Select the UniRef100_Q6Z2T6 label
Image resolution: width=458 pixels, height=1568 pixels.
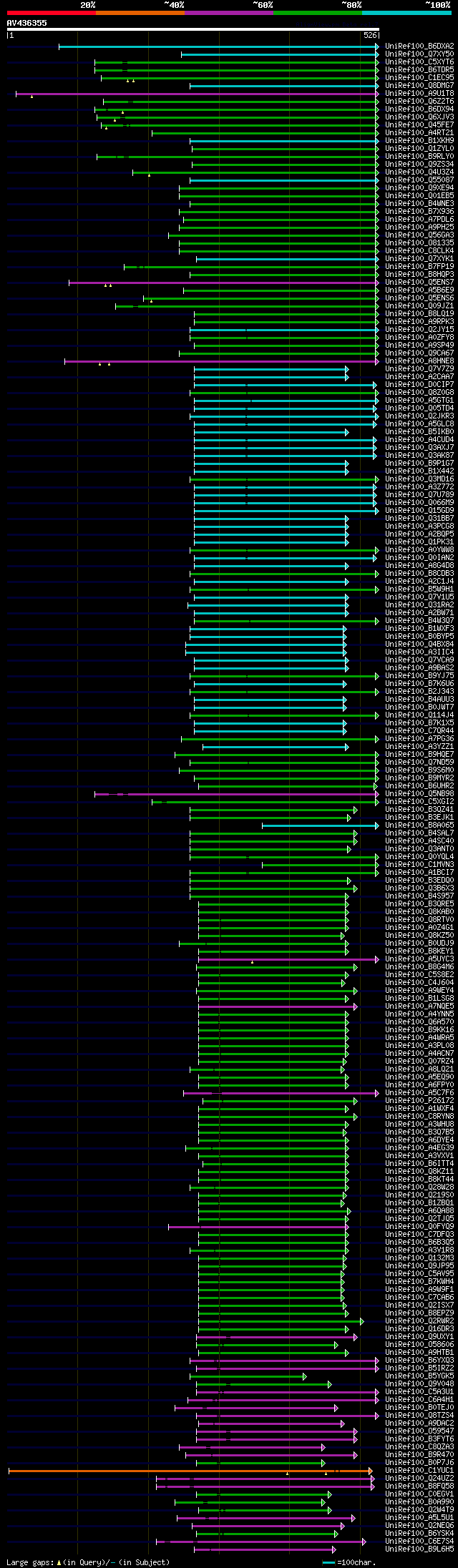point(419,102)
